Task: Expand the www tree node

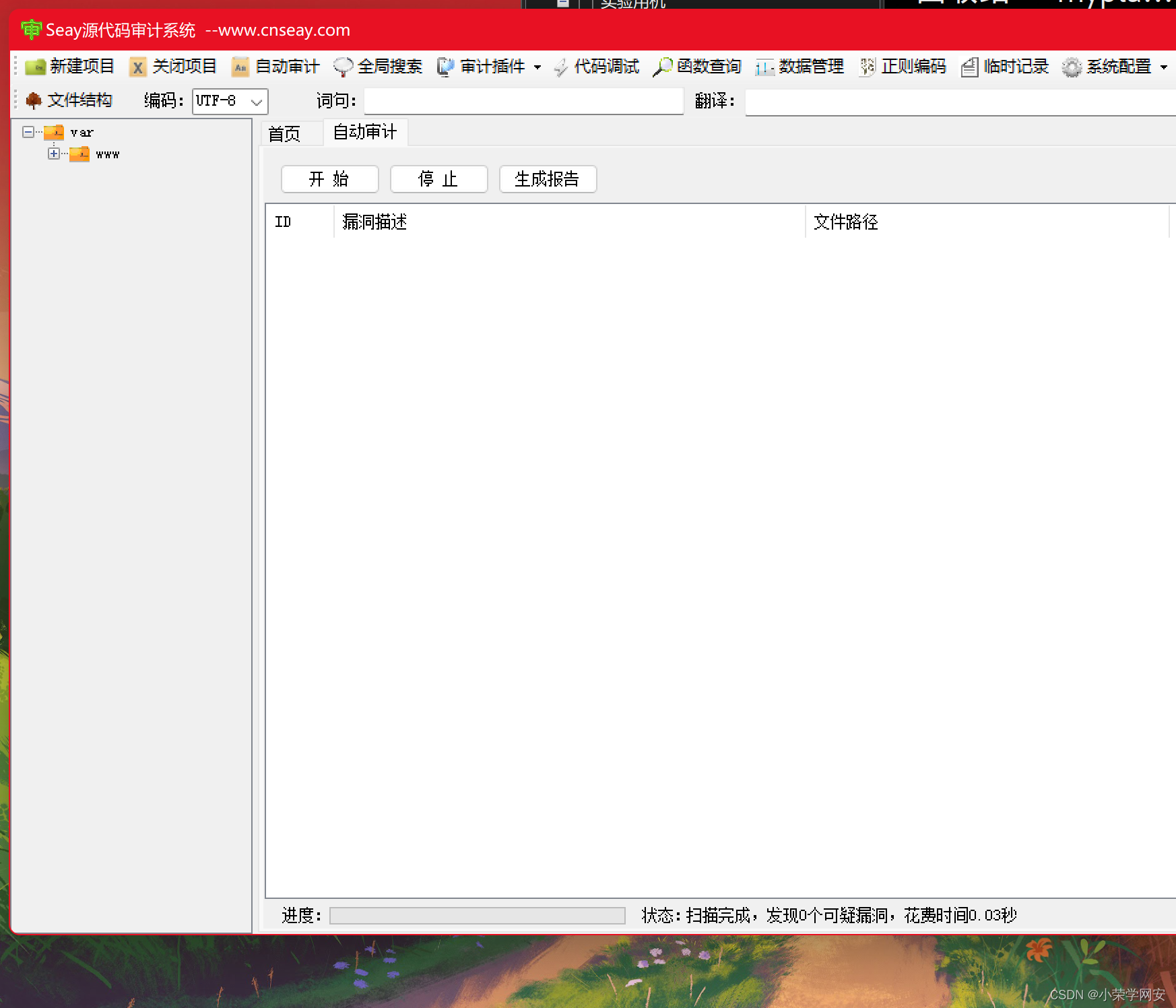Action: tap(54, 154)
